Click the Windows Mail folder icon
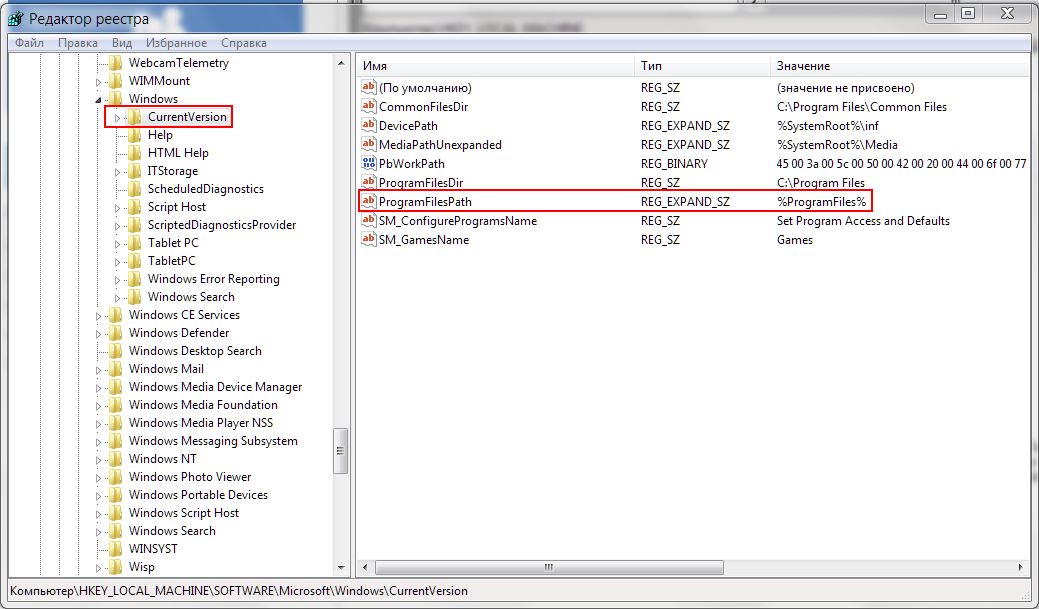The width and height of the screenshot is (1039, 609). pos(115,368)
